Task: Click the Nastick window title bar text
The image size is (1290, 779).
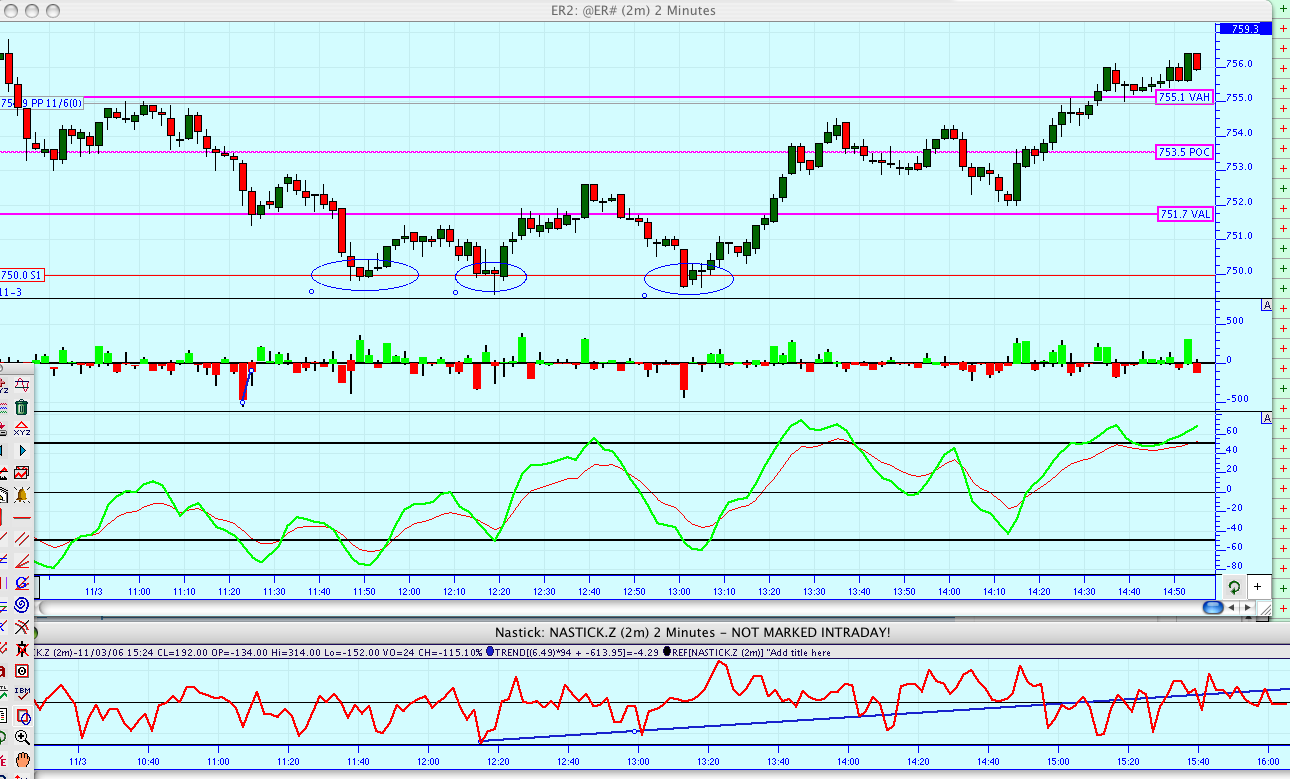Action: click(693, 632)
